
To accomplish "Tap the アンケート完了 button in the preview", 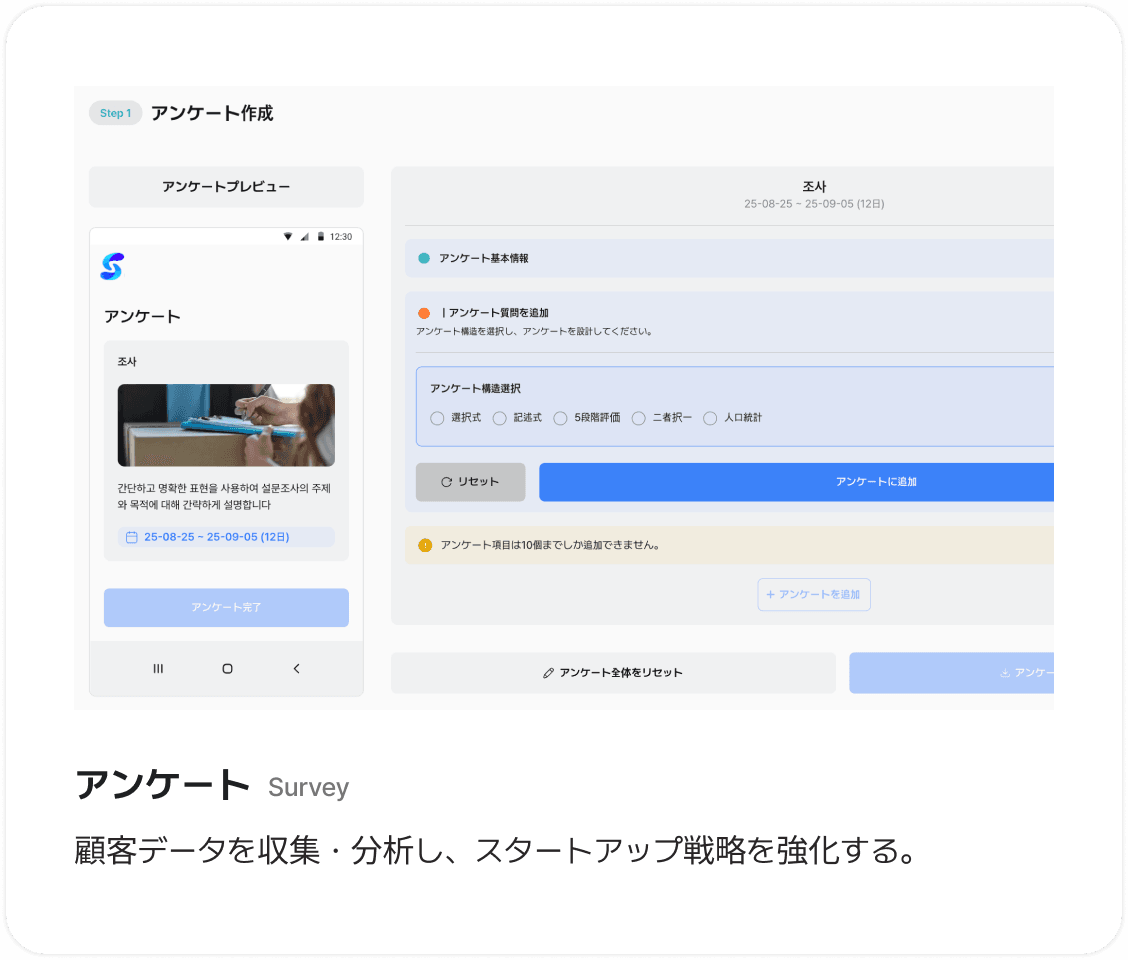I will [x=226, y=607].
